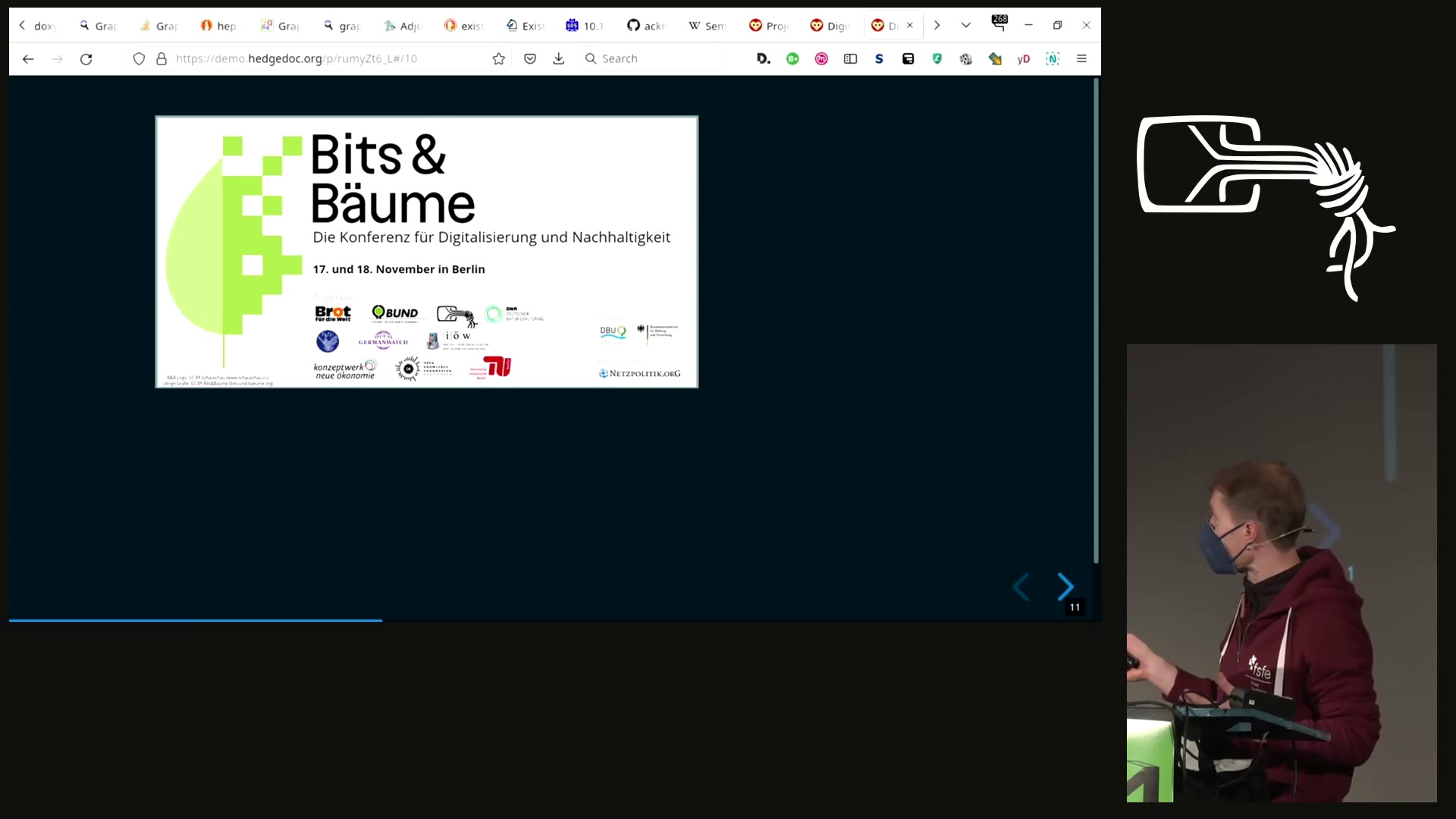Click the slide number 11 indicator
This screenshot has width=1456, height=819.
[x=1075, y=607]
